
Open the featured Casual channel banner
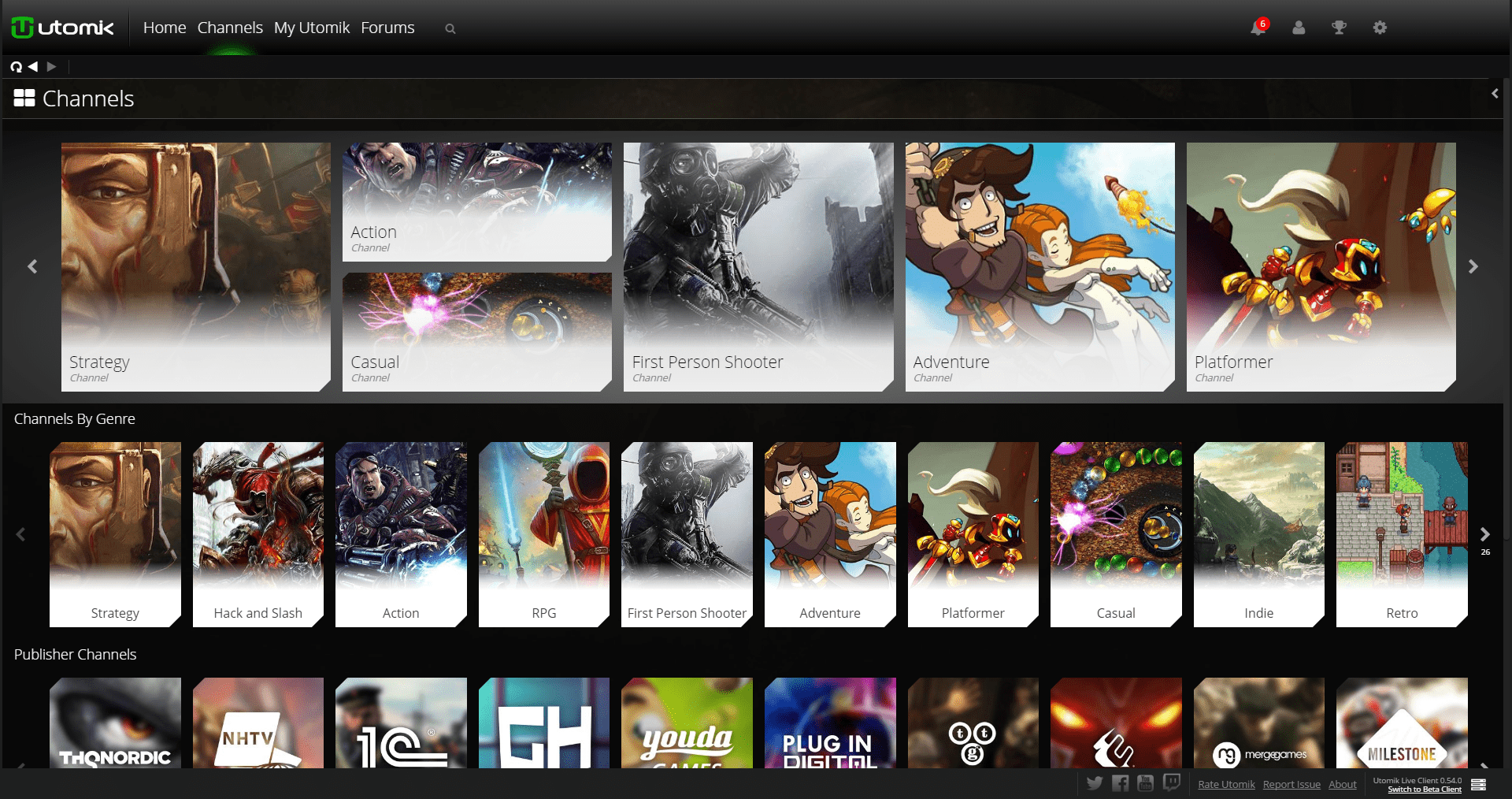click(477, 333)
